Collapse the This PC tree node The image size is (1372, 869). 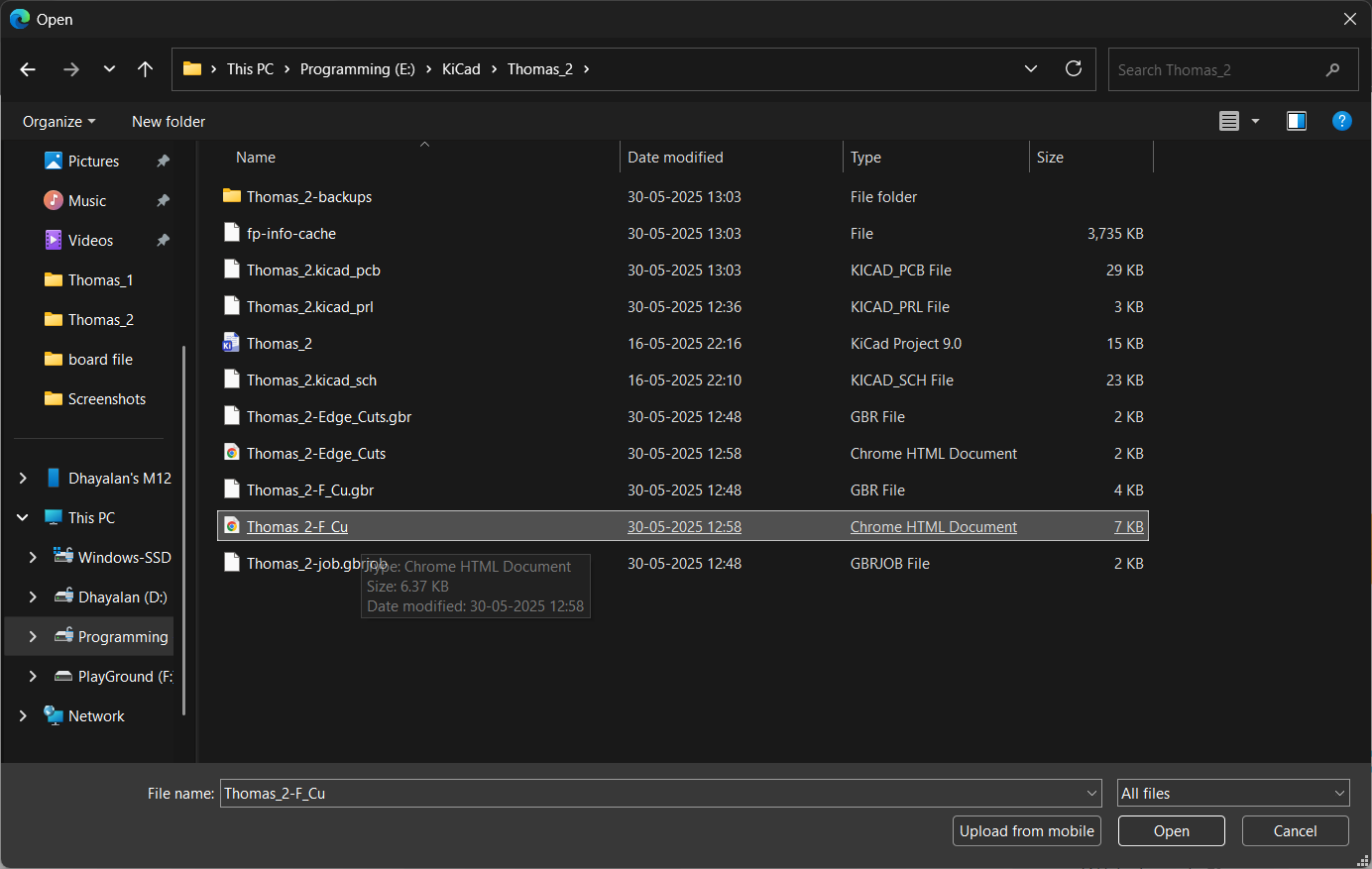click(x=23, y=517)
